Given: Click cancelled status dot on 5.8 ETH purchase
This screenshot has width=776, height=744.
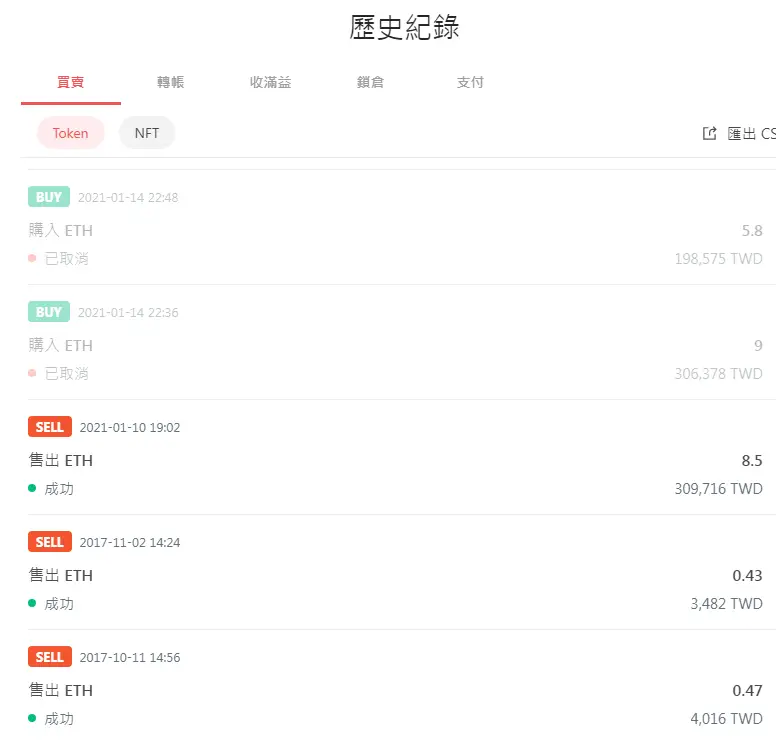Looking at the screenshot, I should coord(33,259).
